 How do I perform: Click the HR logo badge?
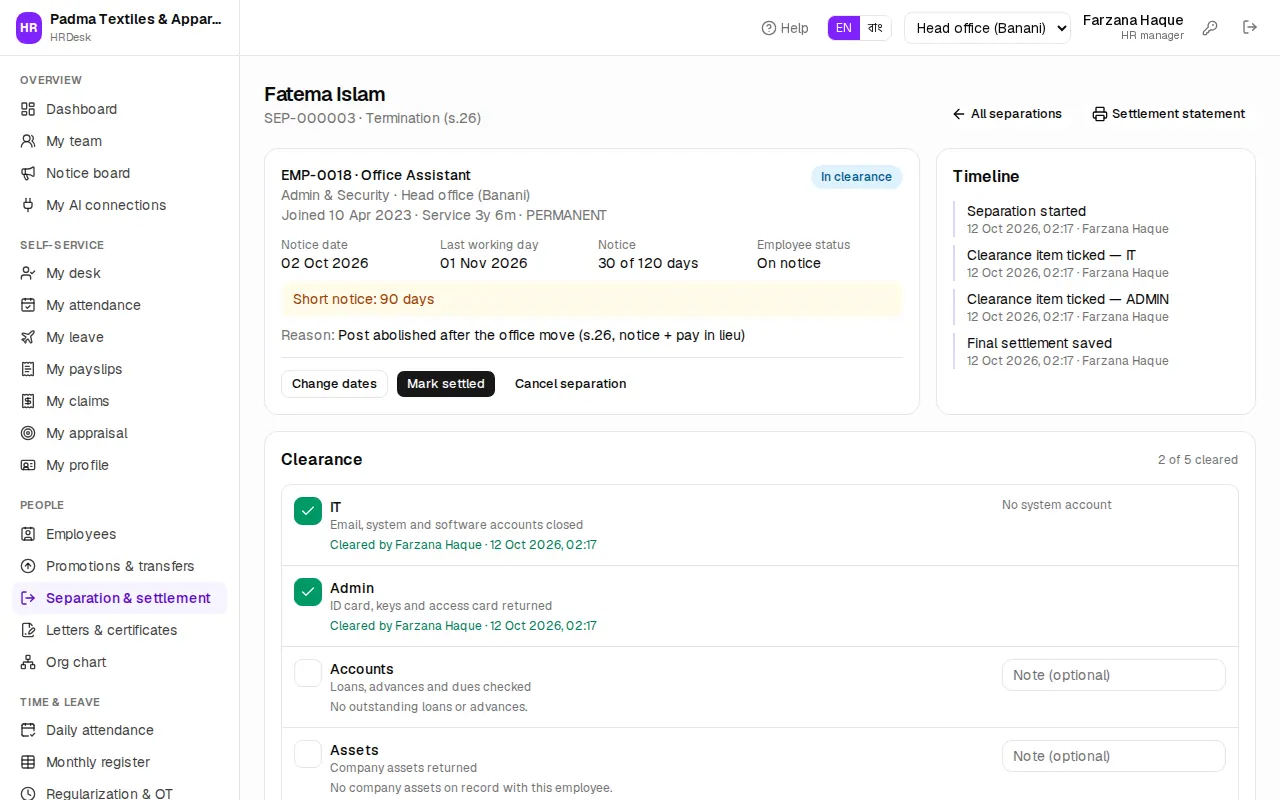29,28
